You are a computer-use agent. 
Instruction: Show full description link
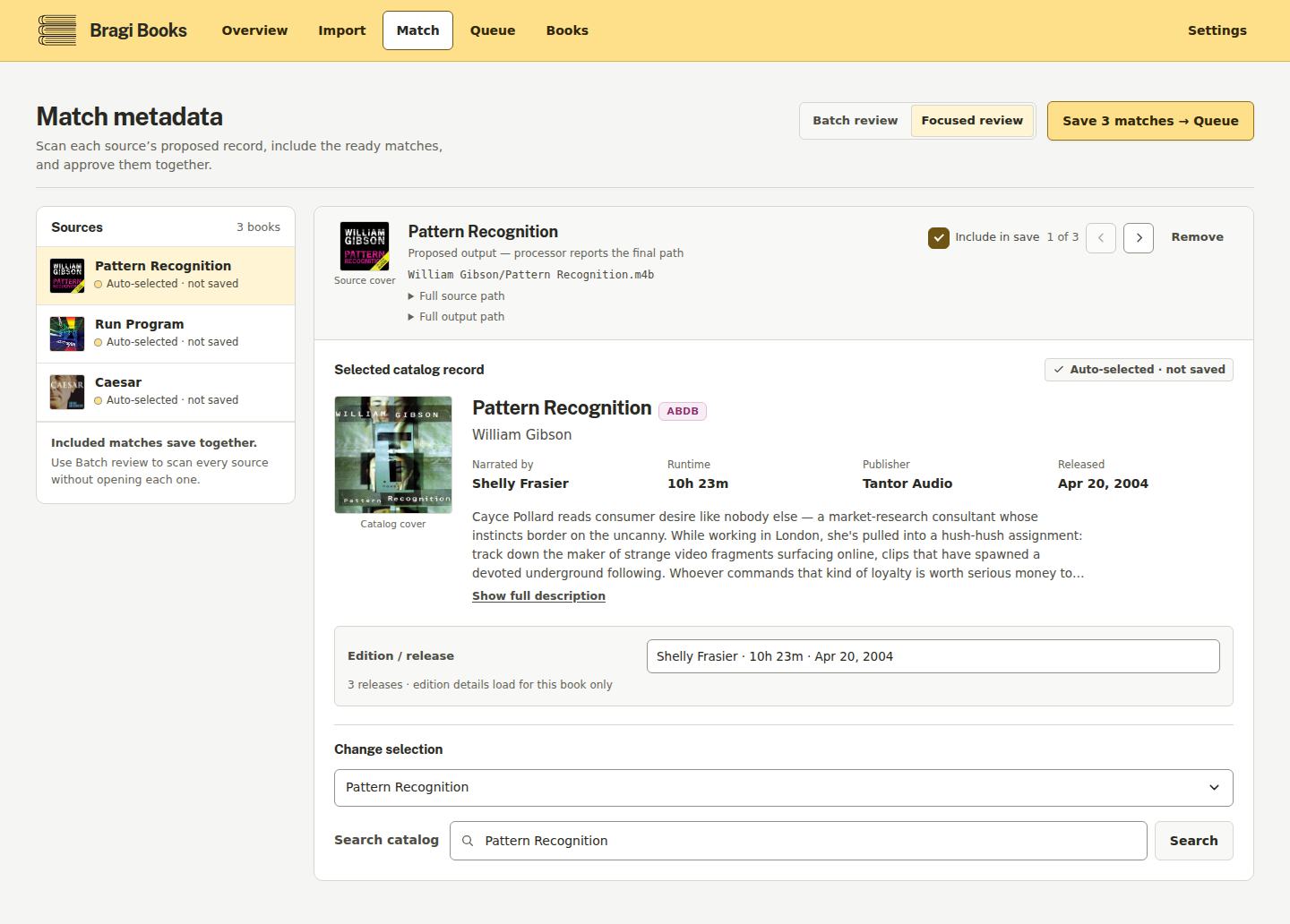pyautogui.click(x=538, y=596)
